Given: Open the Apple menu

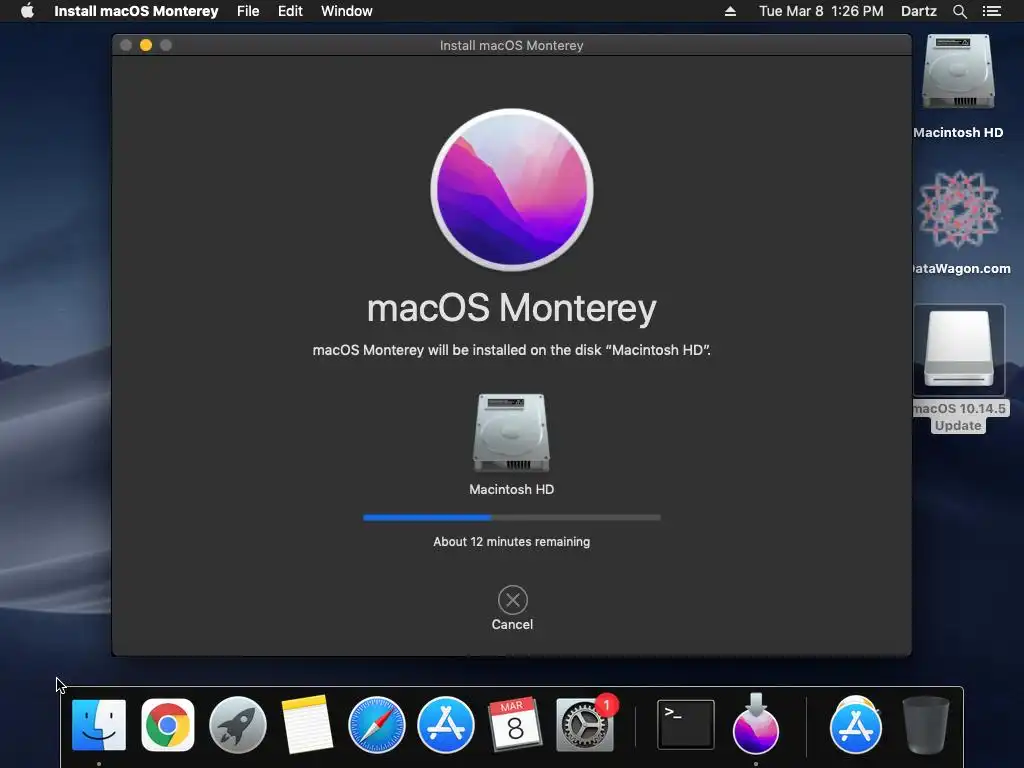Looking at the screenshot, I should click(27, 11).
